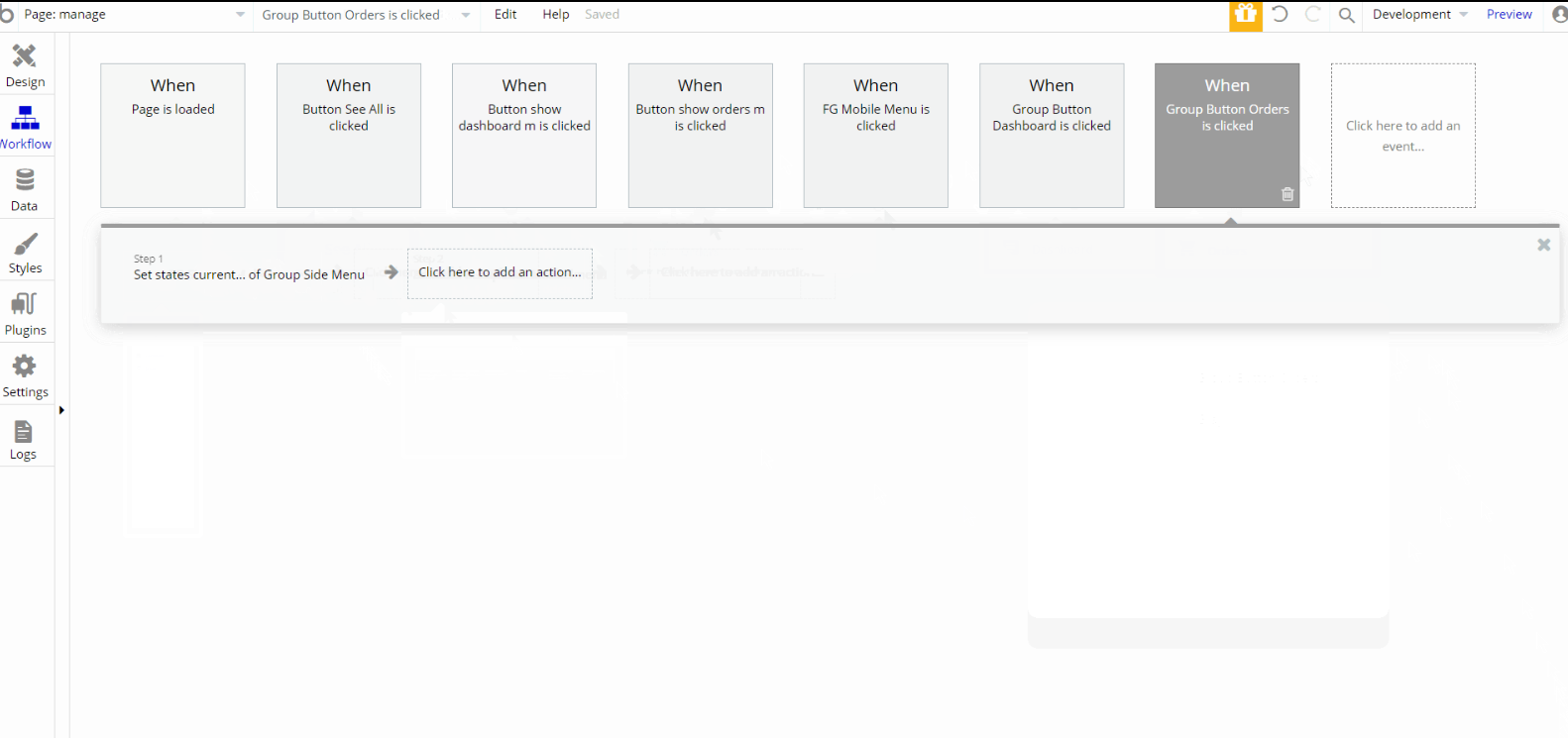Select the Group Button Orders is clicked event
Viewport: 1568px width, 738px height.
(1227, 136)
